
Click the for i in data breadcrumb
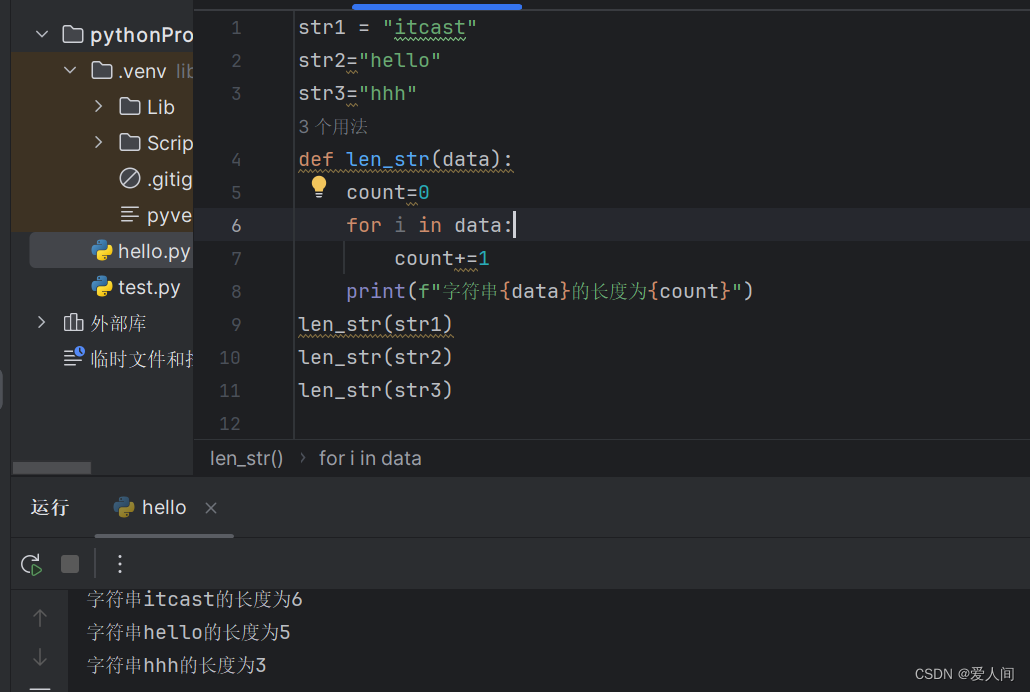[x=370, y=458]
